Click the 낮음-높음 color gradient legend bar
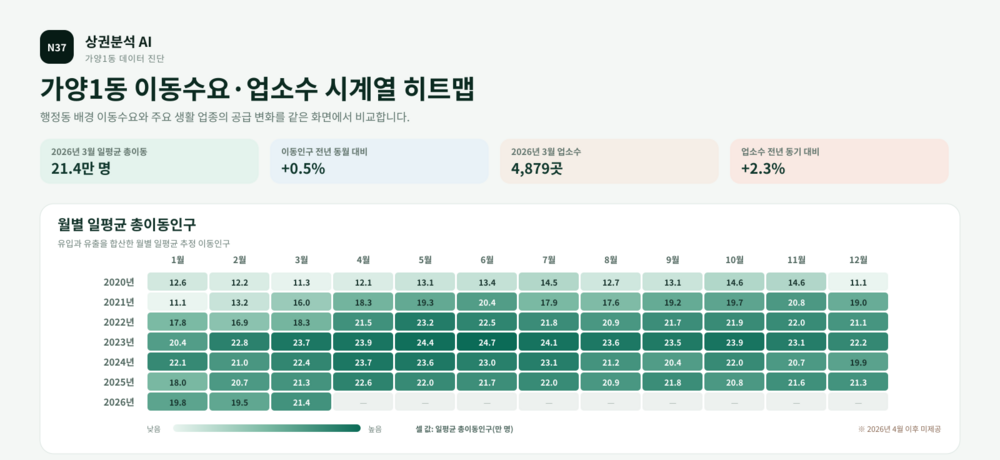1000x460 pixels. (267, 429)
